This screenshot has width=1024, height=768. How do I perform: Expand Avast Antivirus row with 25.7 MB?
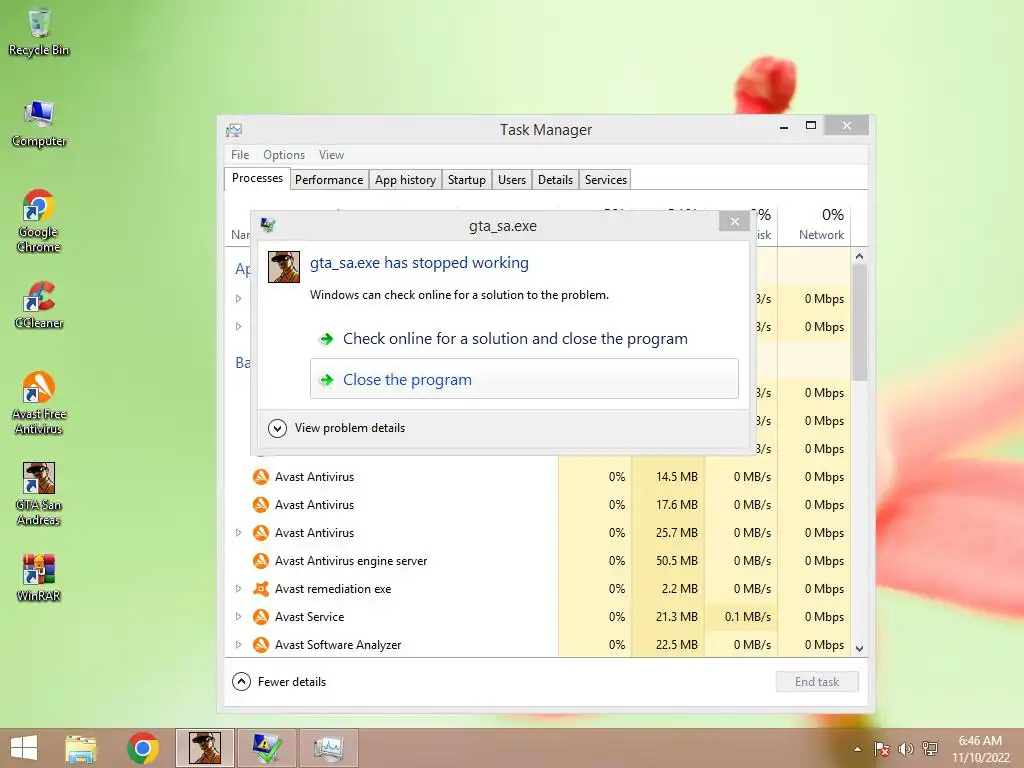point(238,533)
